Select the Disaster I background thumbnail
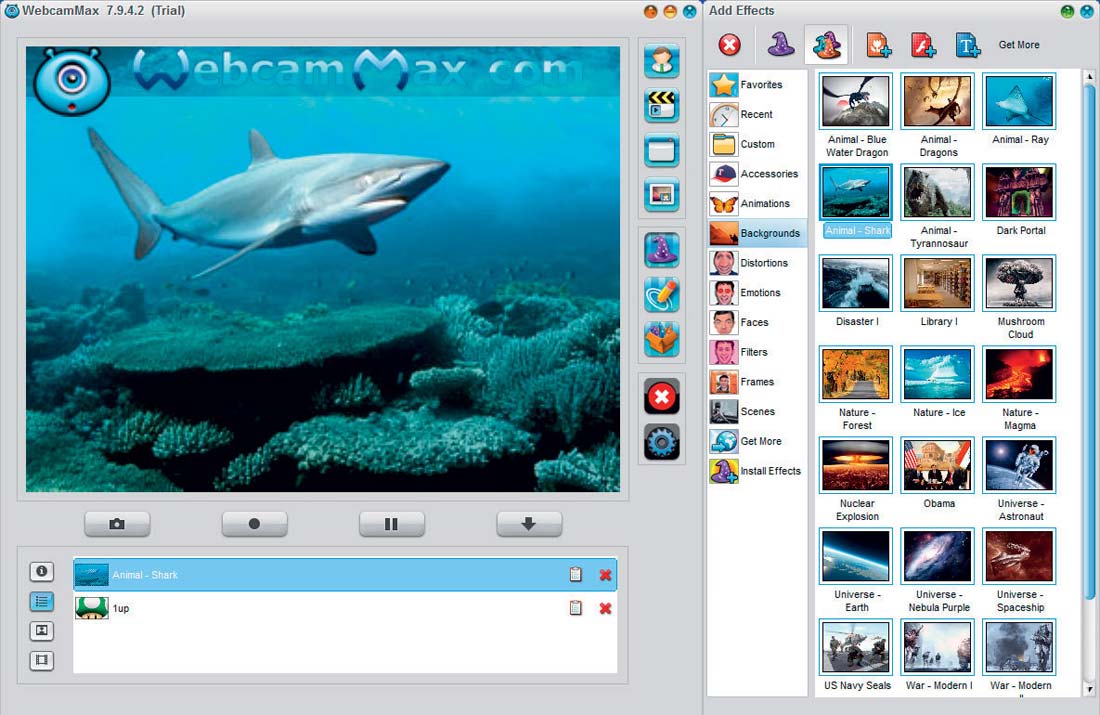This screenshot has height=715, width=1100. point(856,283)
